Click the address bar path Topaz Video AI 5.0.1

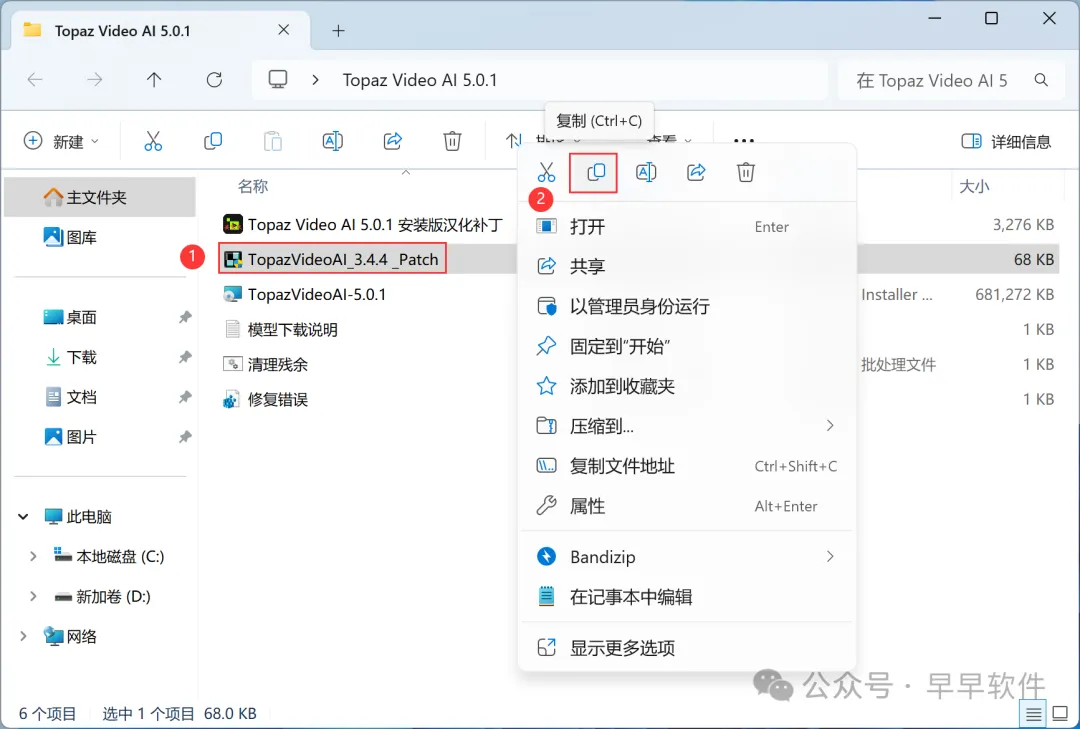[x=420, y=80]
